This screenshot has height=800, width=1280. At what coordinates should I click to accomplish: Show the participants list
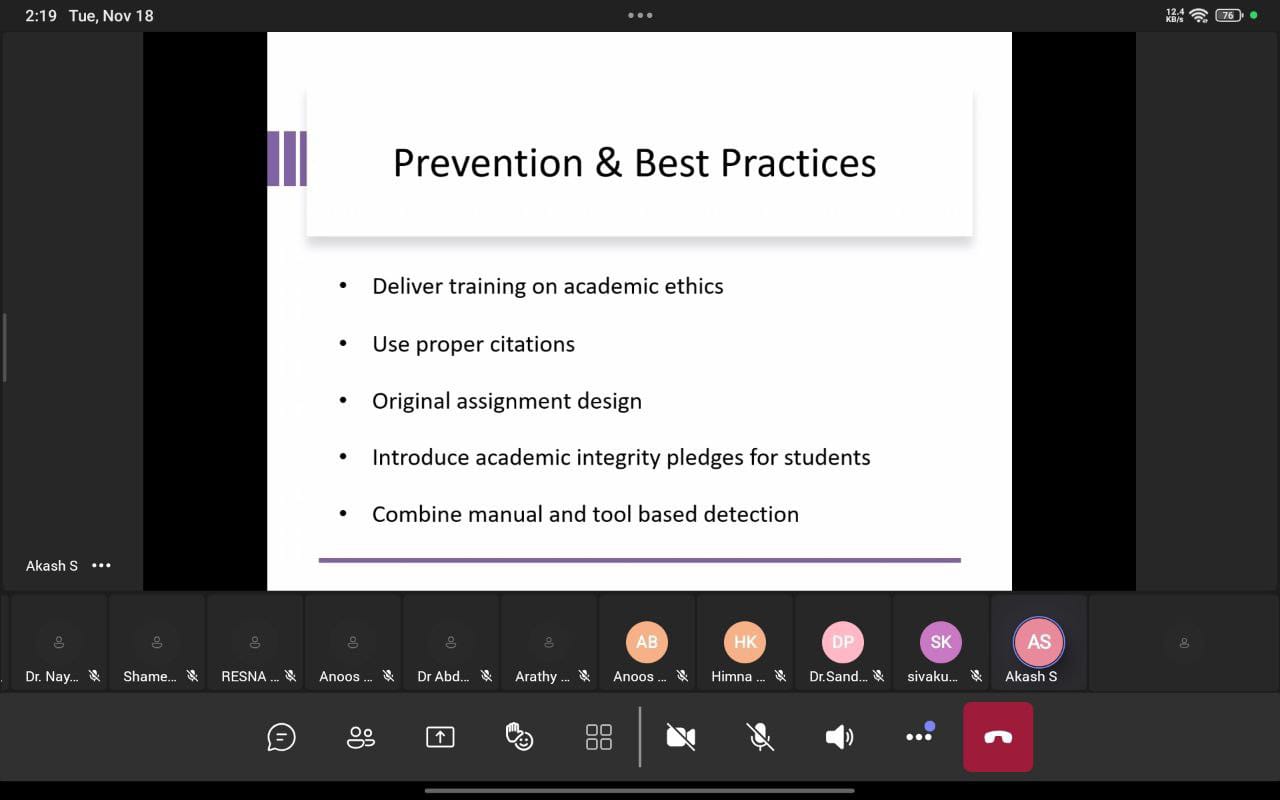(x=360, y=737)
